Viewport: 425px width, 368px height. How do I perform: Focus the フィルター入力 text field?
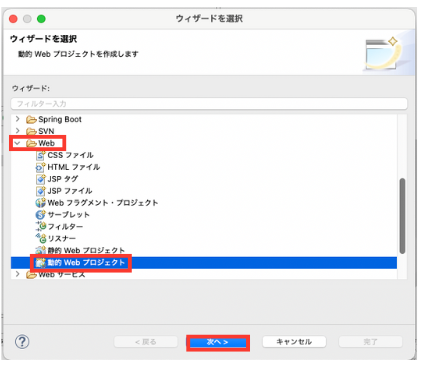point(209,104)
